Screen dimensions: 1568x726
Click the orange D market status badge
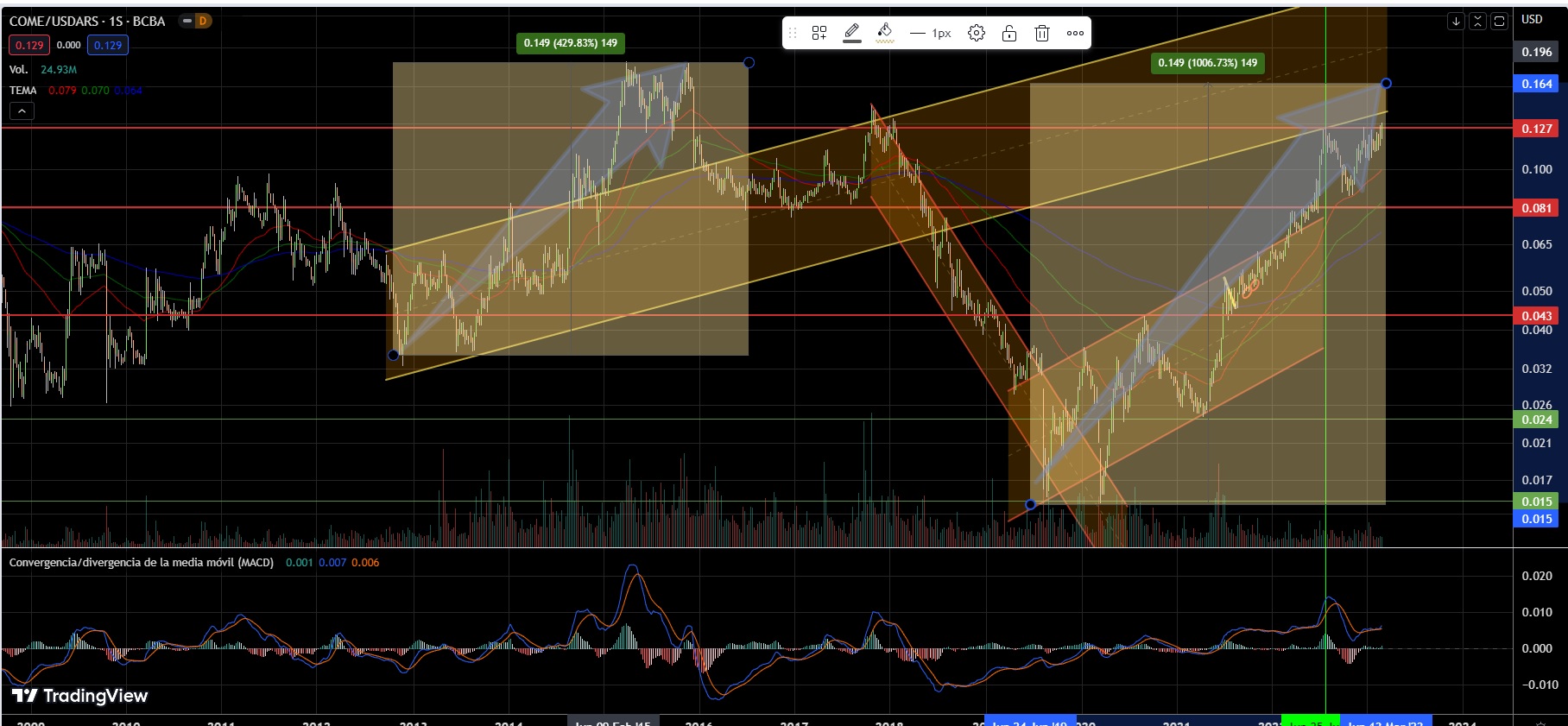click(202, 21)
